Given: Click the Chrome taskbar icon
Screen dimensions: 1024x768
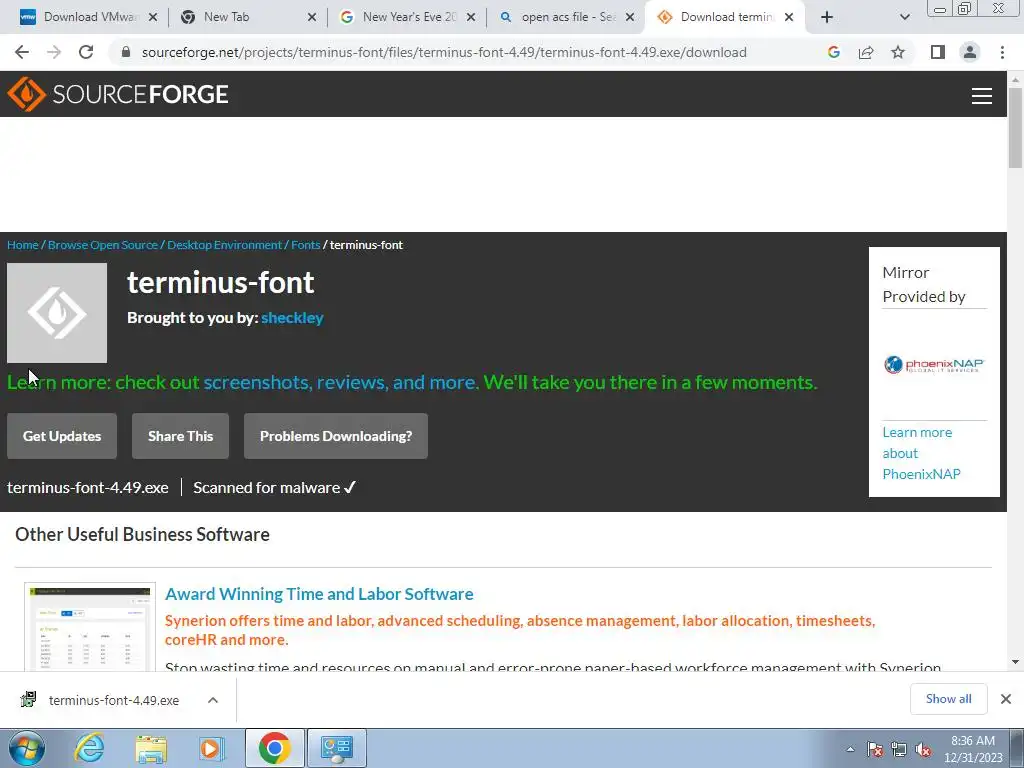Looking at the screenshot, I should [x=274, y=748].
